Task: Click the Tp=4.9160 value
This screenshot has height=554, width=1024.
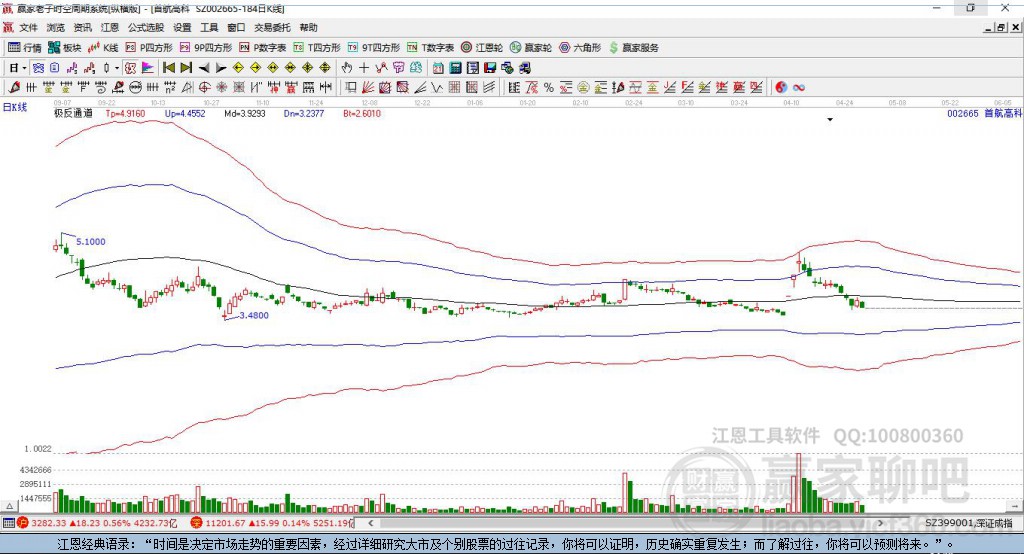Action: coord(125,113)
